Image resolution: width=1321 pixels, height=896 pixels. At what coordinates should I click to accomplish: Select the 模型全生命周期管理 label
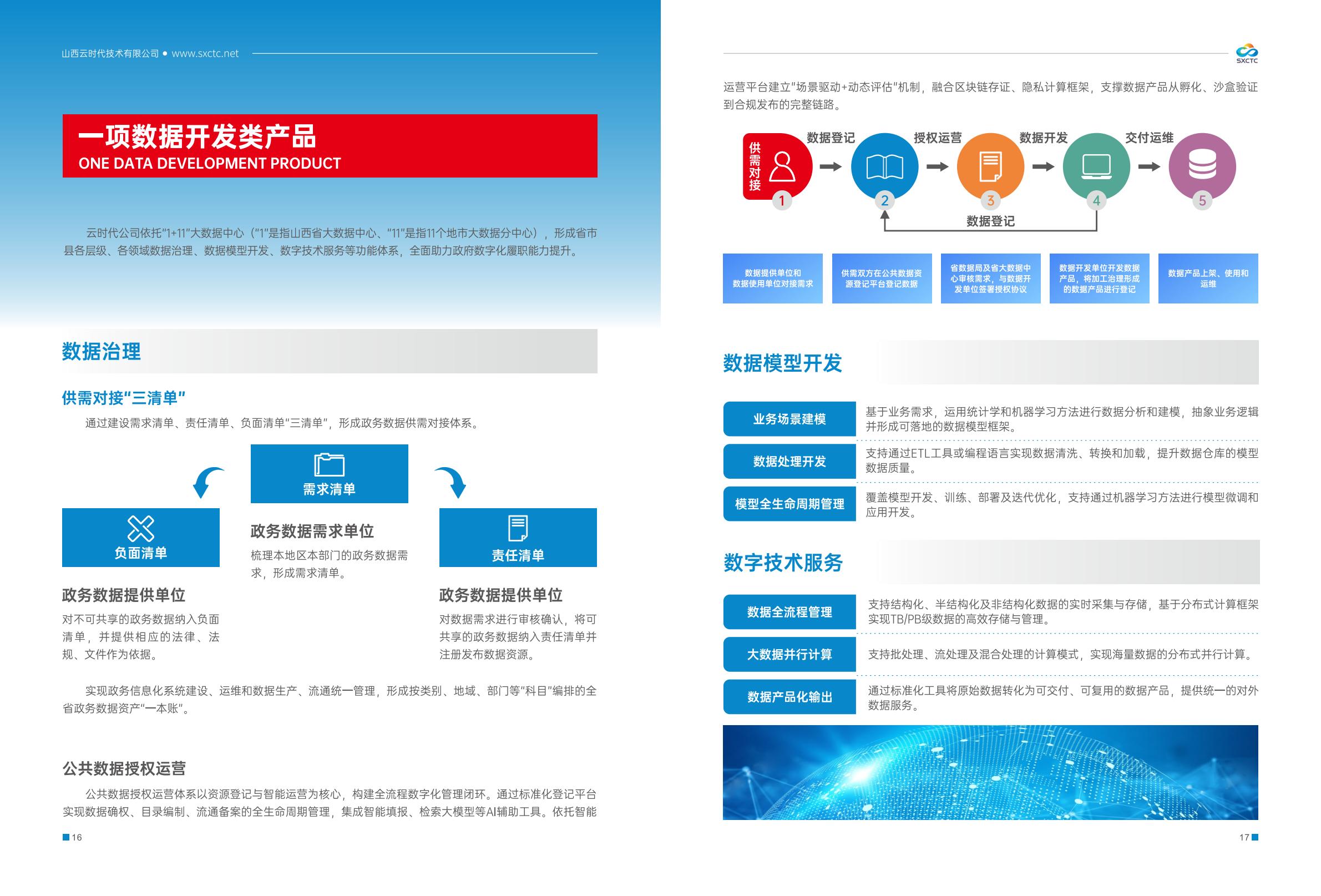tap(789, 504)
